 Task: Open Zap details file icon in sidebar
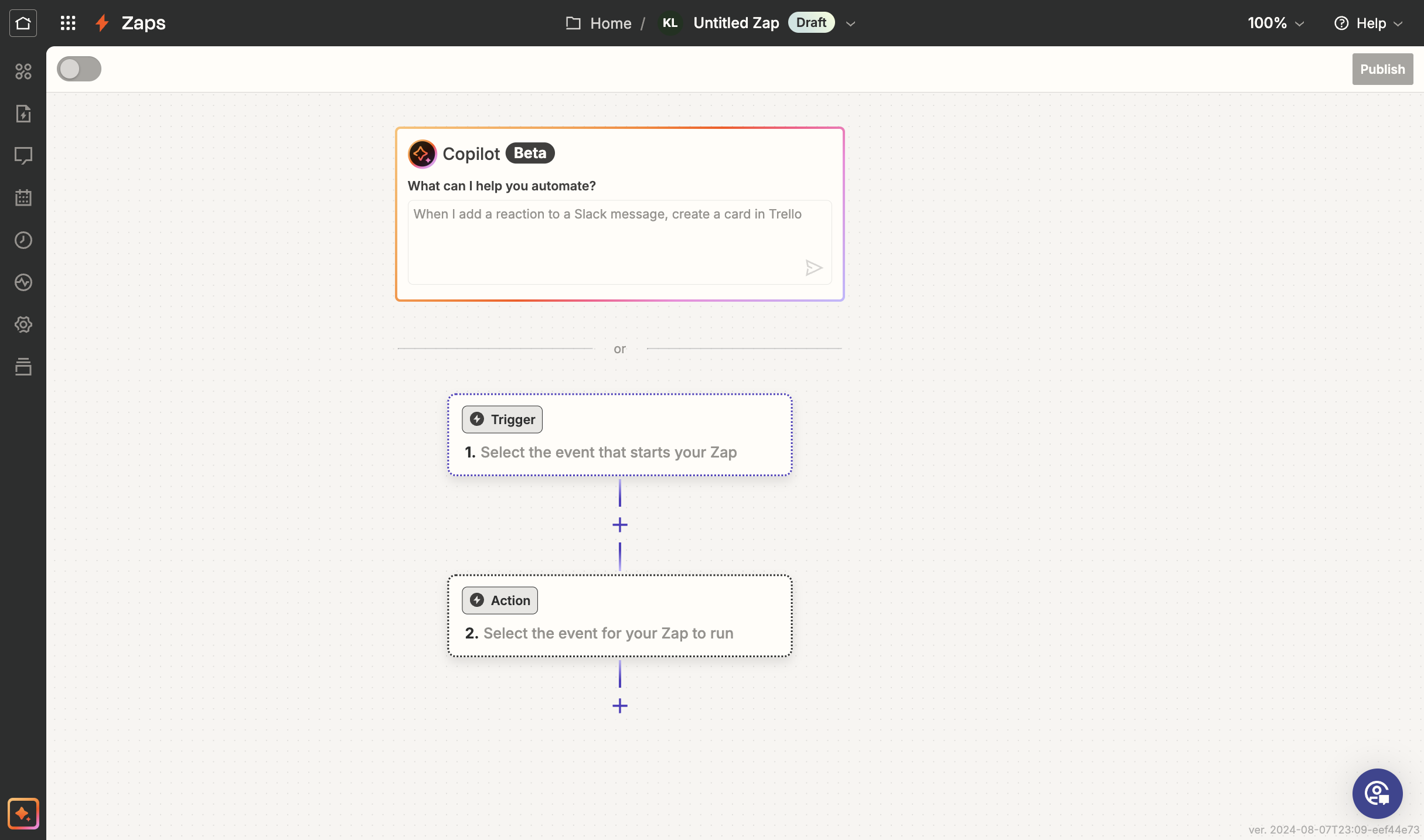click(x=23, y=114)
